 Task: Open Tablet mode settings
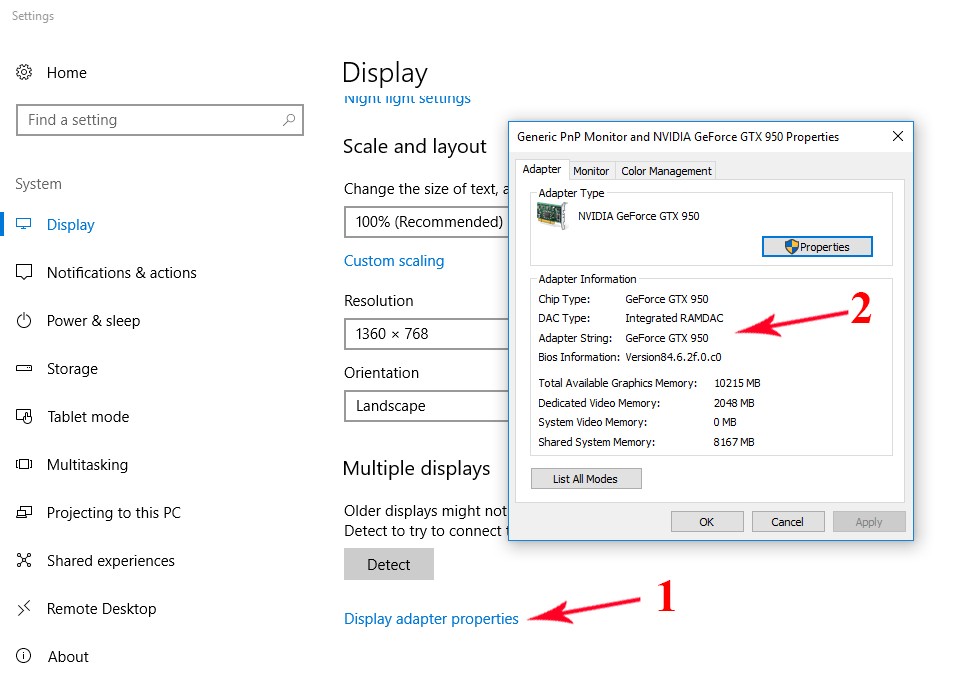click(88, 417)
